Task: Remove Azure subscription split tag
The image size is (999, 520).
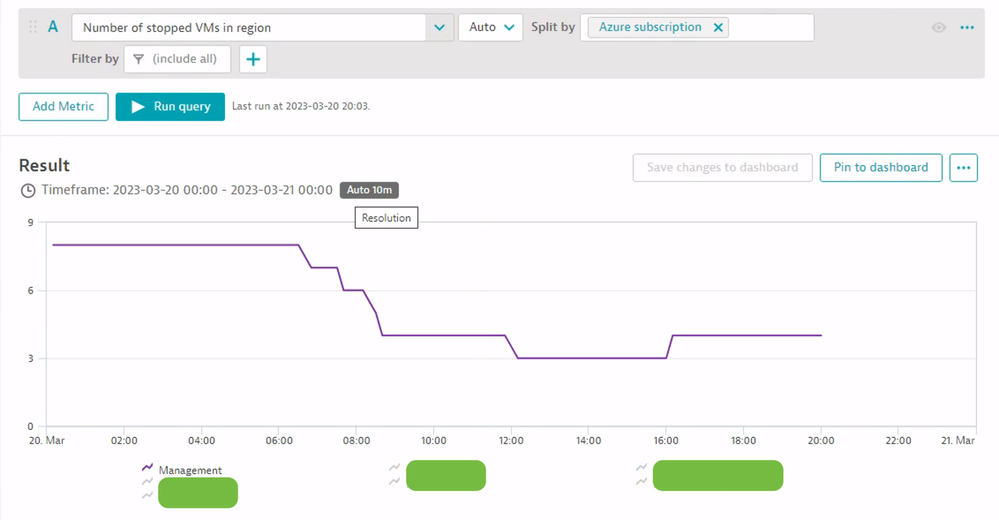Action: coord(718,28)
